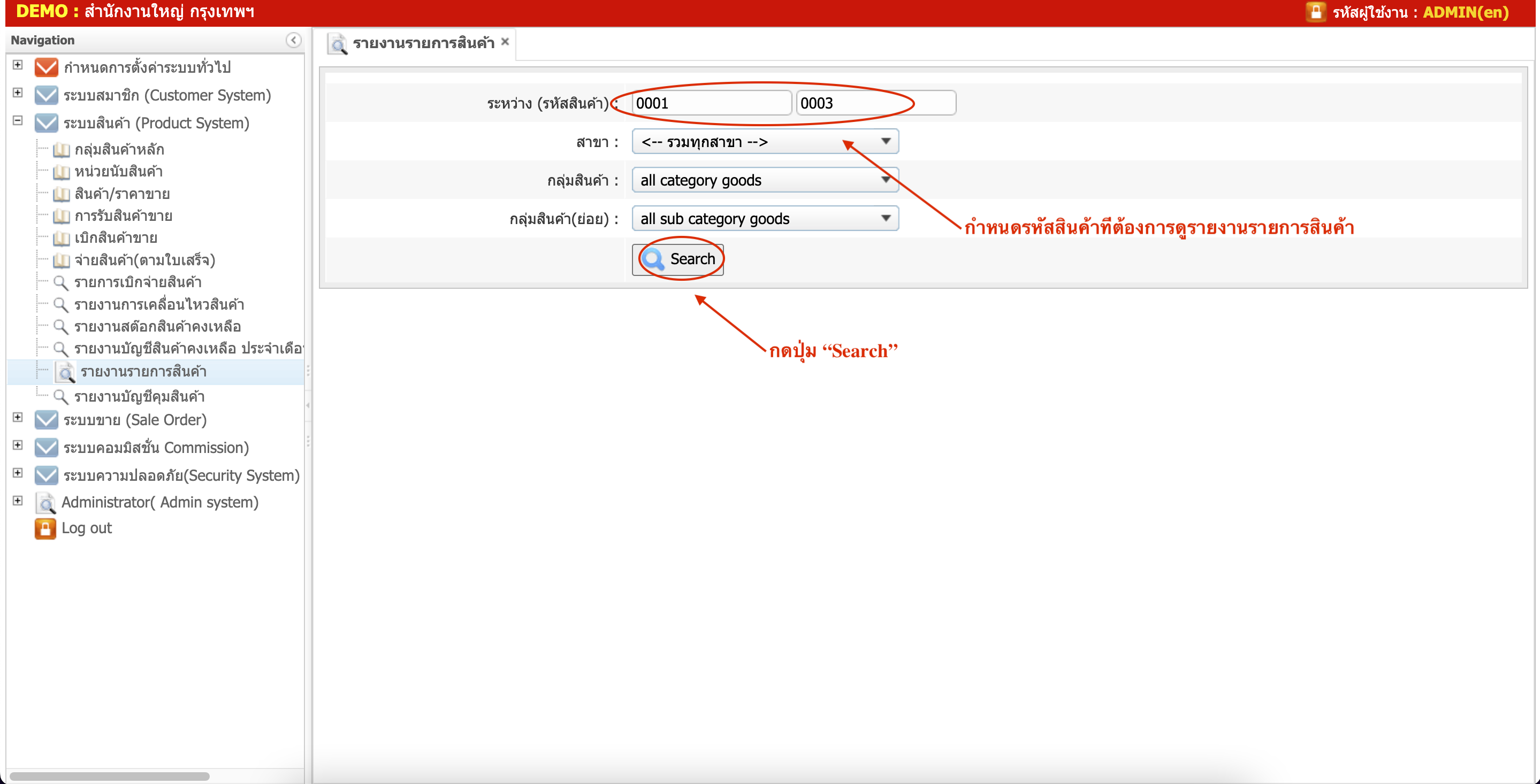The image size is (1540, 784).
Task: Click the Security System envelope icon
Action: [46, 475]
